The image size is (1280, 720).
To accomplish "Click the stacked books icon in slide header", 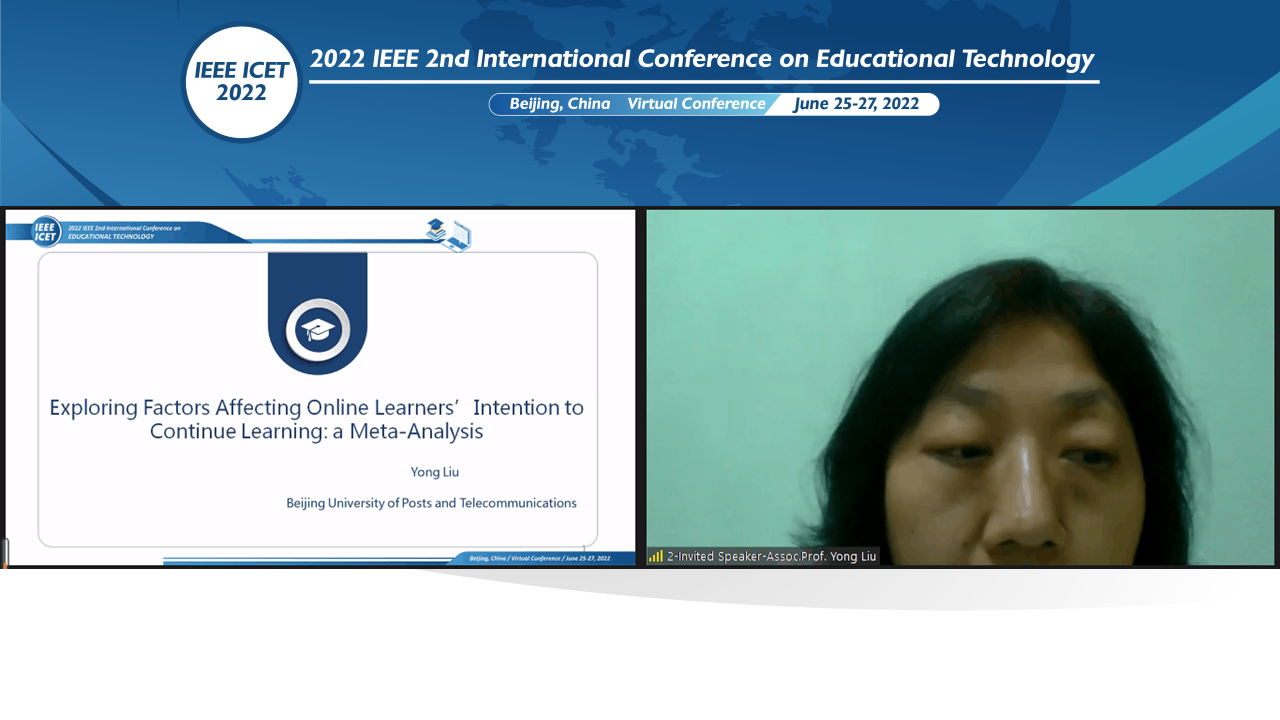I will [x=436, y=230].
